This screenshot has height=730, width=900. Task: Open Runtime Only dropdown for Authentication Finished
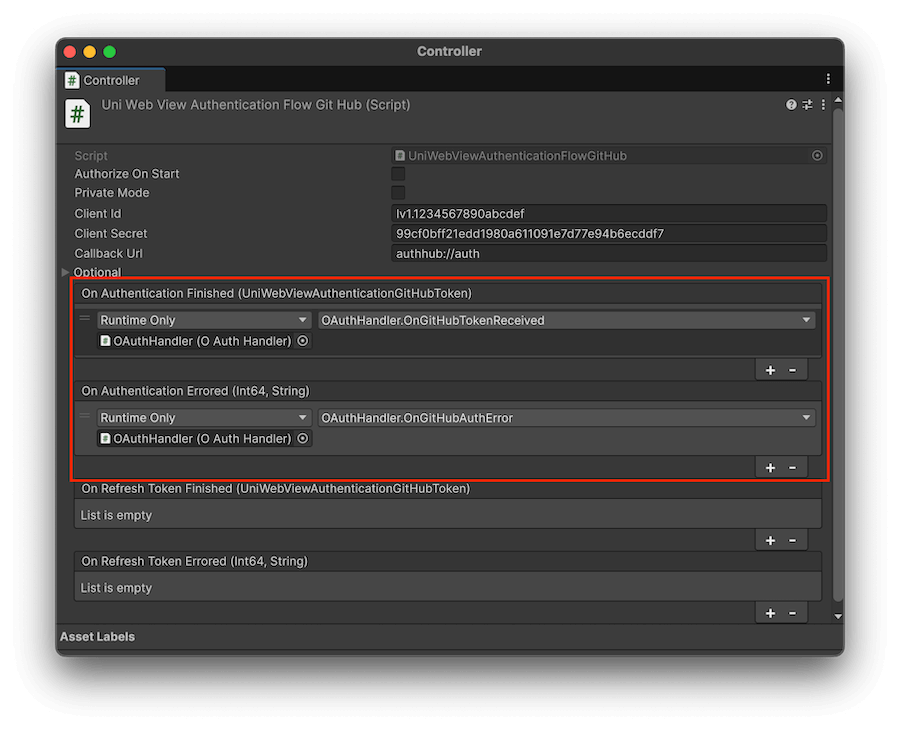204,320
